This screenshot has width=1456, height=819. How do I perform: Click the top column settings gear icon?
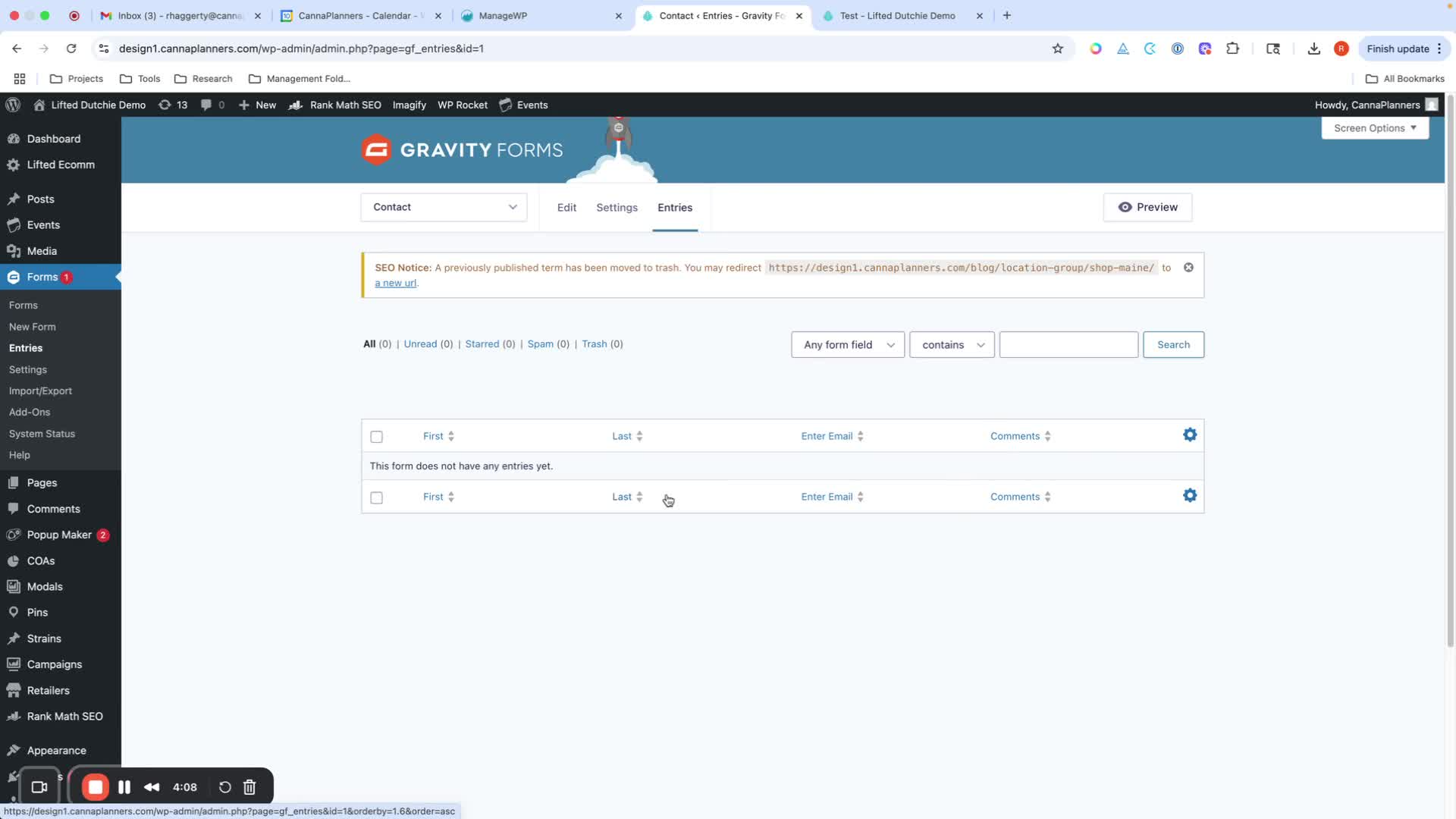coord(1190,435)
